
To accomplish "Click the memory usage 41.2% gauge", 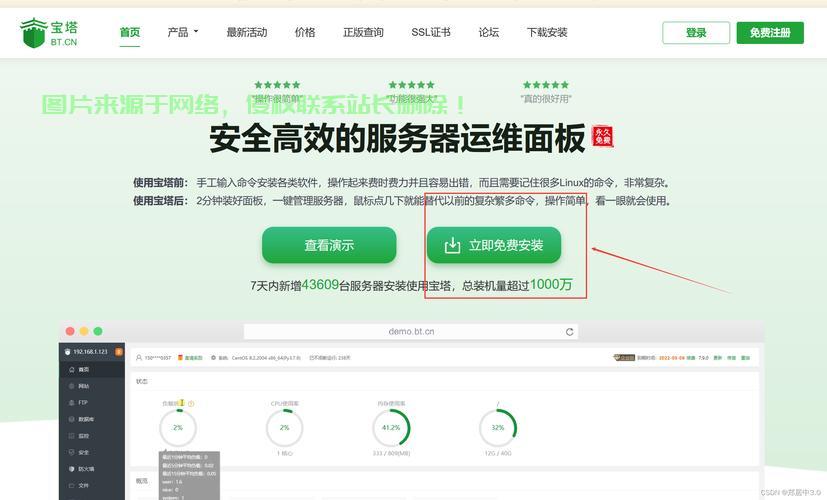I will point(391,428).
